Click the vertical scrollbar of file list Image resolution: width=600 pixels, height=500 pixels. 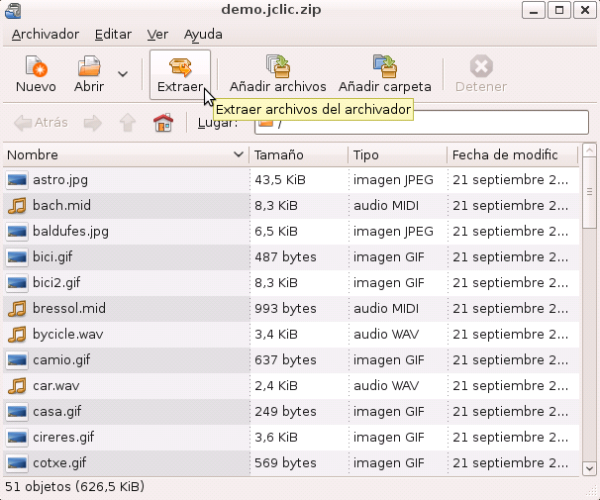tap(590, 300)
